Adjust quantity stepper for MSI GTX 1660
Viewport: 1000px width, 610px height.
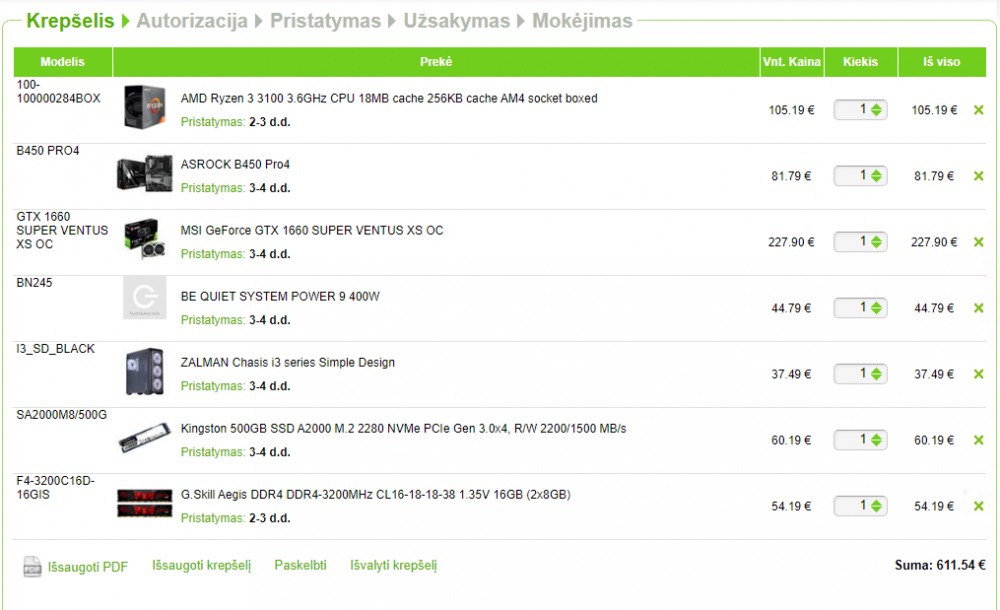[x=876, y=242]
